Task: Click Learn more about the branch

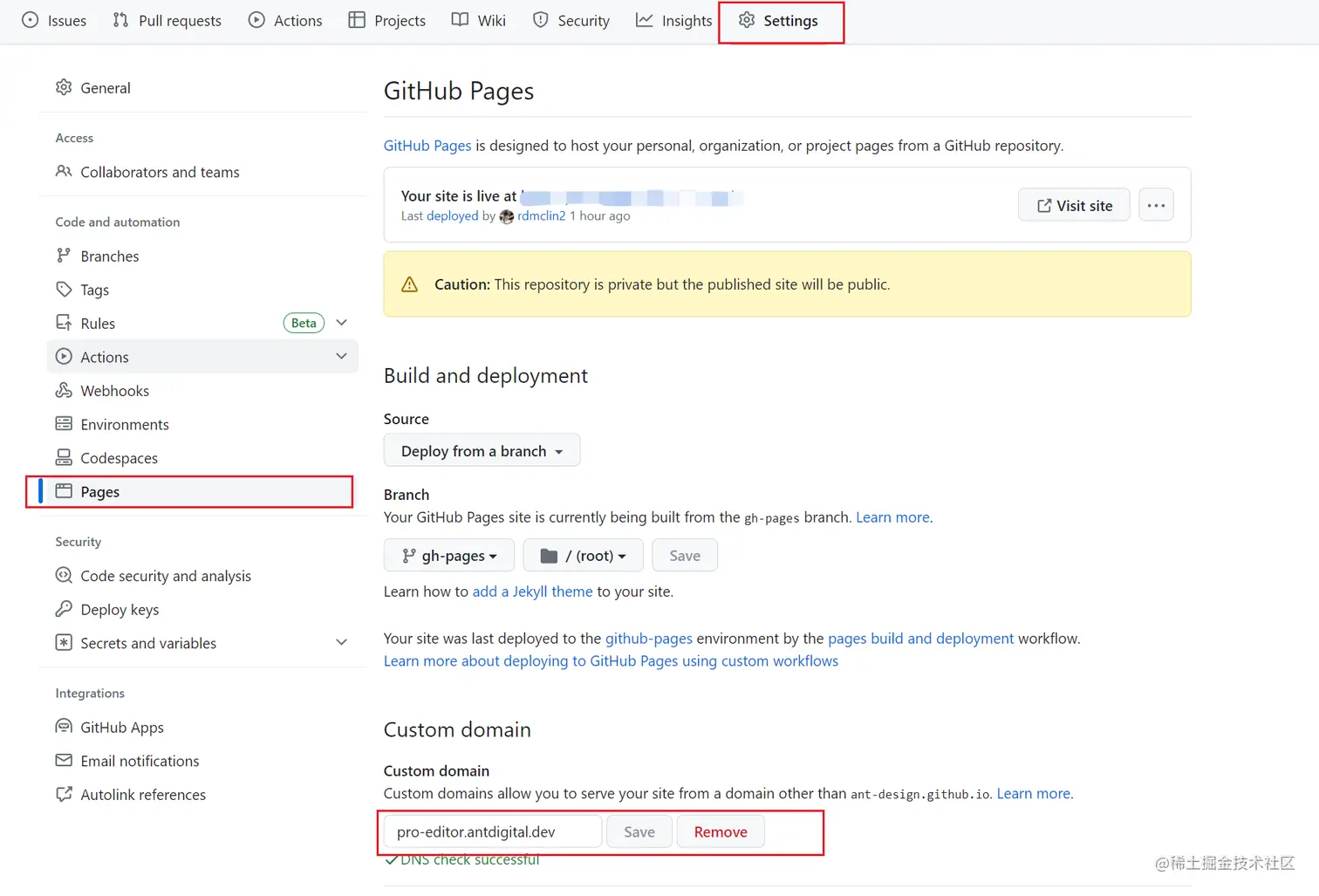Action: (892, 517)
